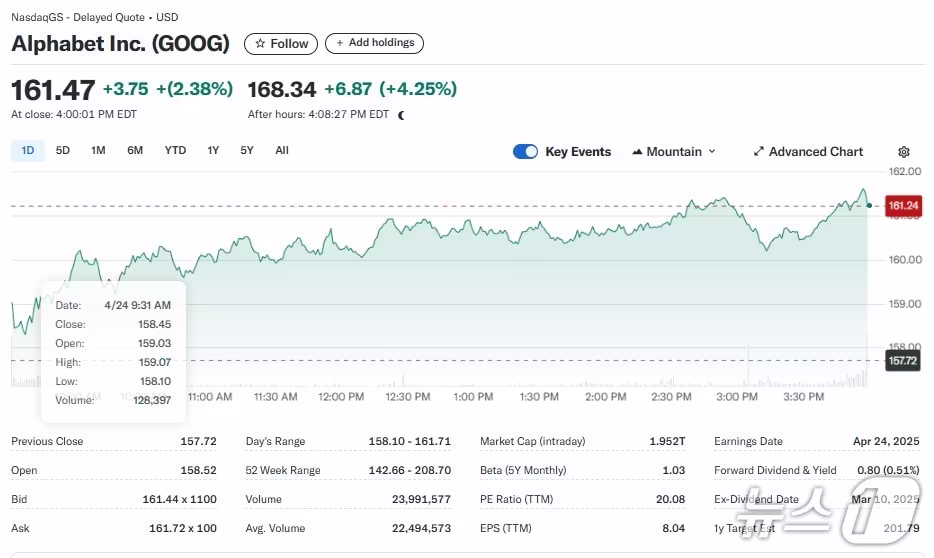Image resolution: width=934 pixels, height=558 pixels.
Task: Click the plus icon in Add holdings
Action: [x=340, y=43]
